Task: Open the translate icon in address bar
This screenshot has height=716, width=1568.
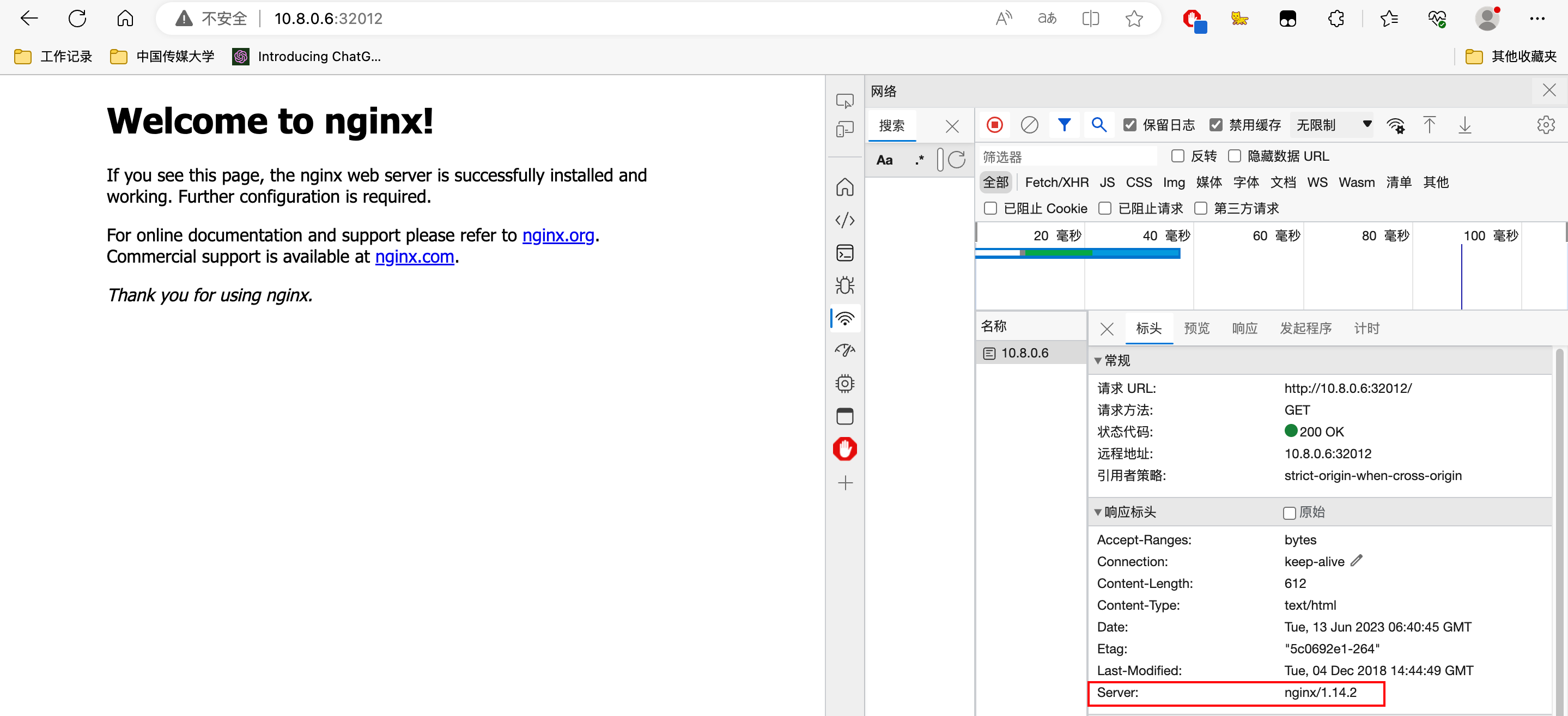Action: (1047, 19)
